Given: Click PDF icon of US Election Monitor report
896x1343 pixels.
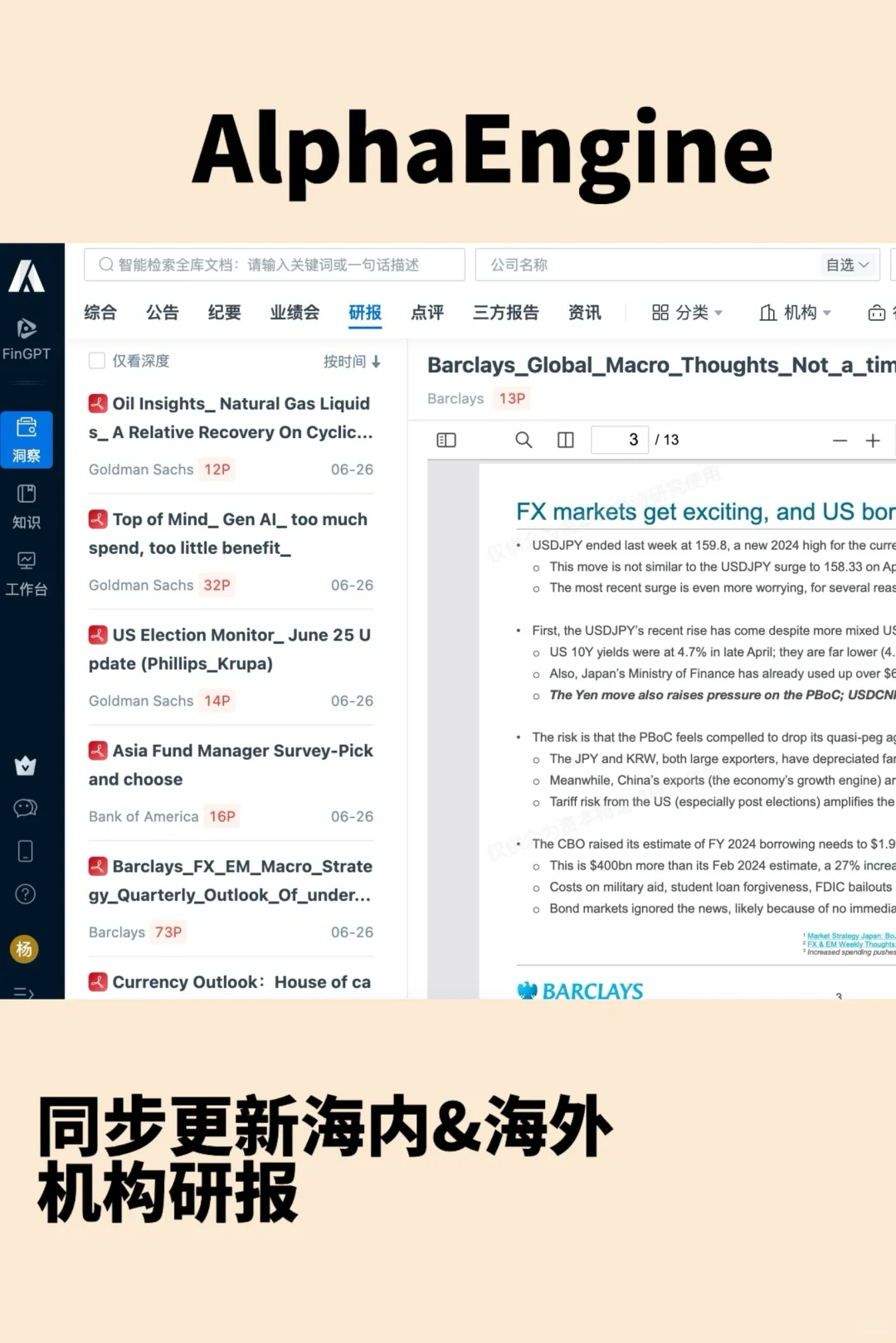Looking at the screenshot, I should [x=98, y=635].
